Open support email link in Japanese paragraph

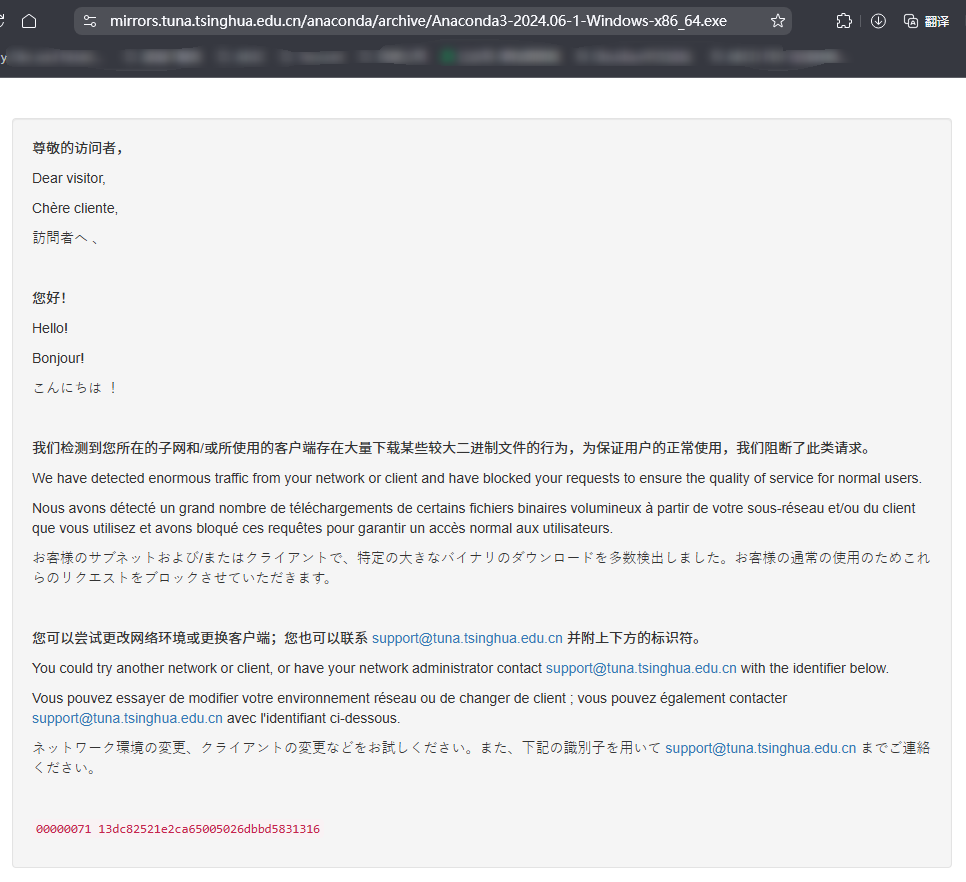(761, 748)
